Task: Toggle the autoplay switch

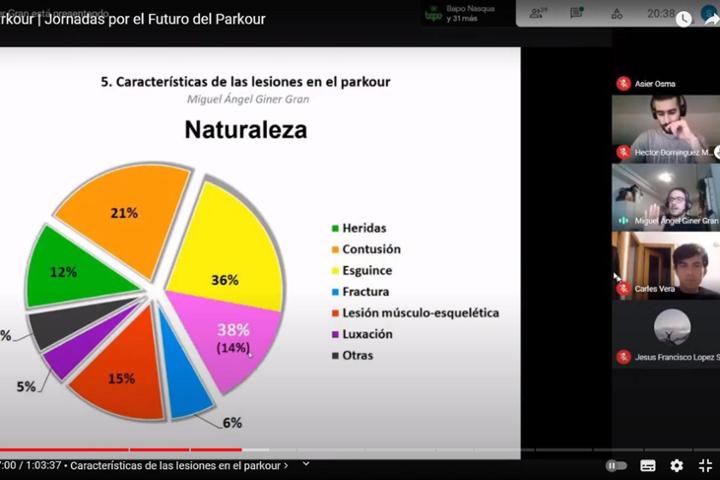Action: (616, 465)
